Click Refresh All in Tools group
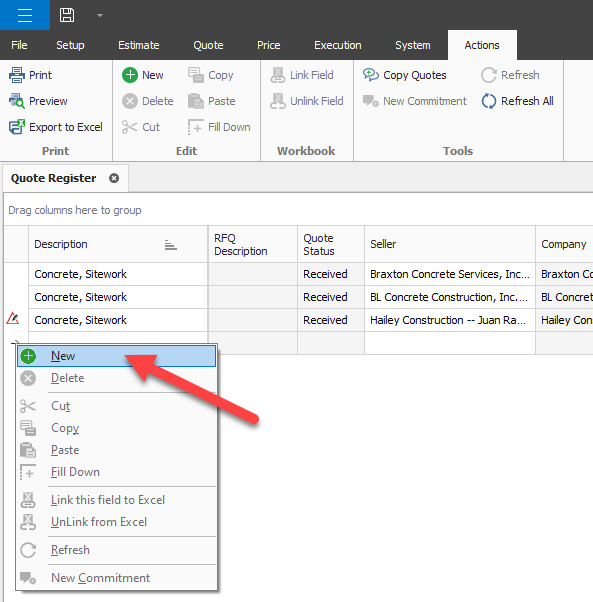The width and height of the screenshot is (593, 602). pyautogui.click(x=517, y=101)
